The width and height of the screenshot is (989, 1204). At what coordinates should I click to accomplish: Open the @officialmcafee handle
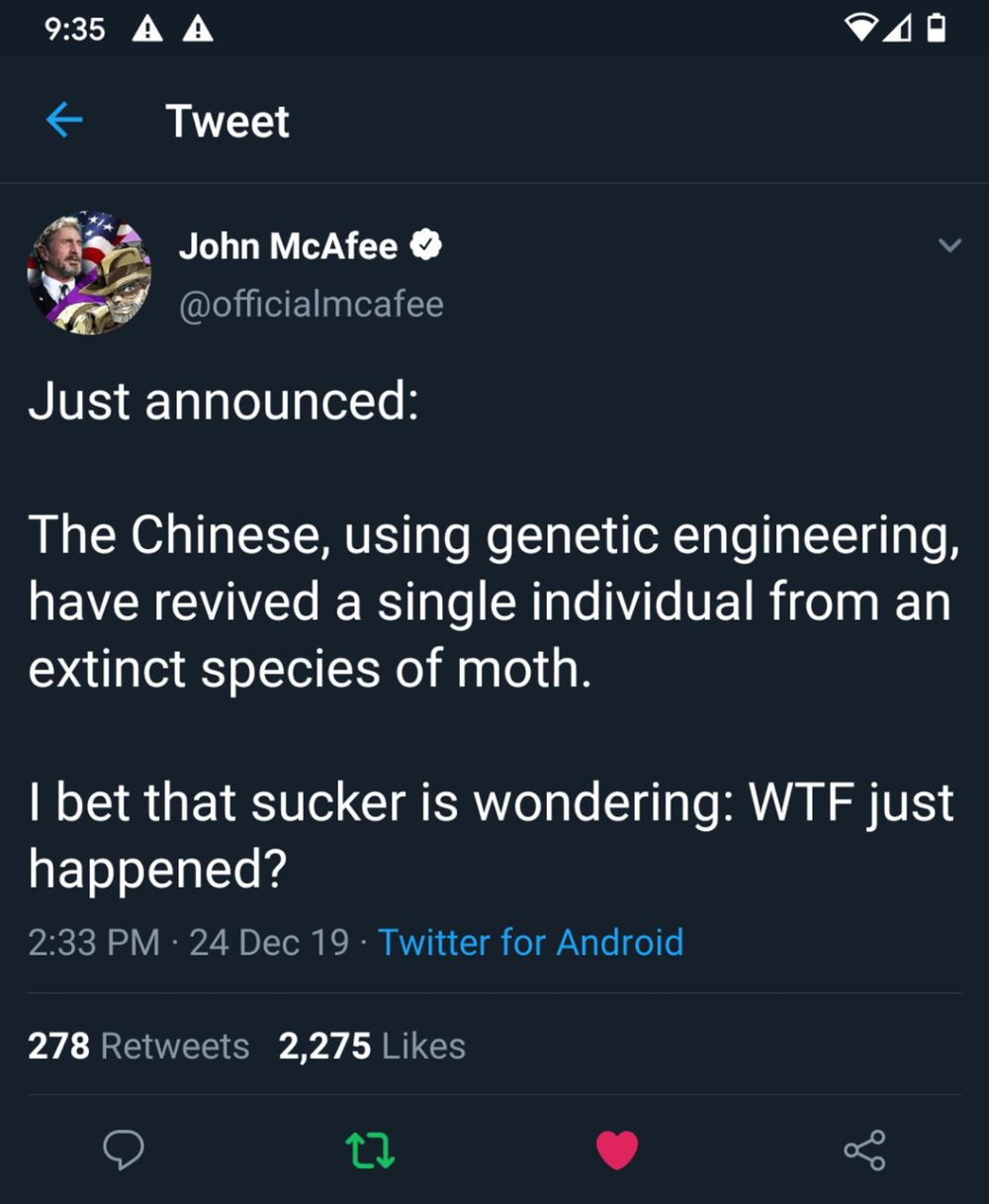point(311,304)
